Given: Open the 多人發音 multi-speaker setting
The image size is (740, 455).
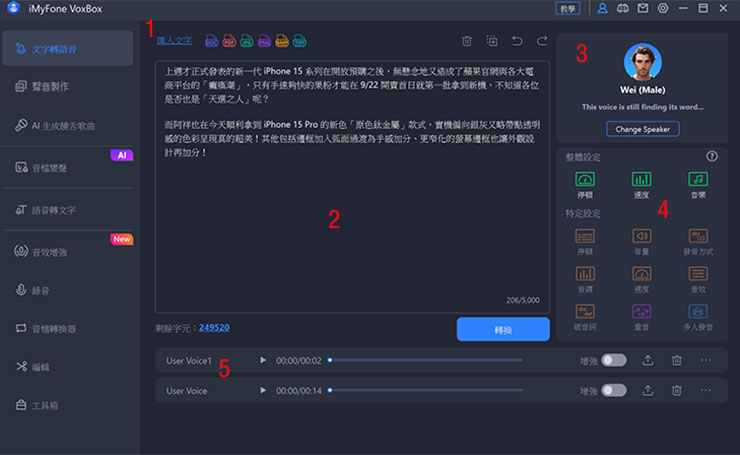Looking at the screenshot, I should tap(698, 317).
